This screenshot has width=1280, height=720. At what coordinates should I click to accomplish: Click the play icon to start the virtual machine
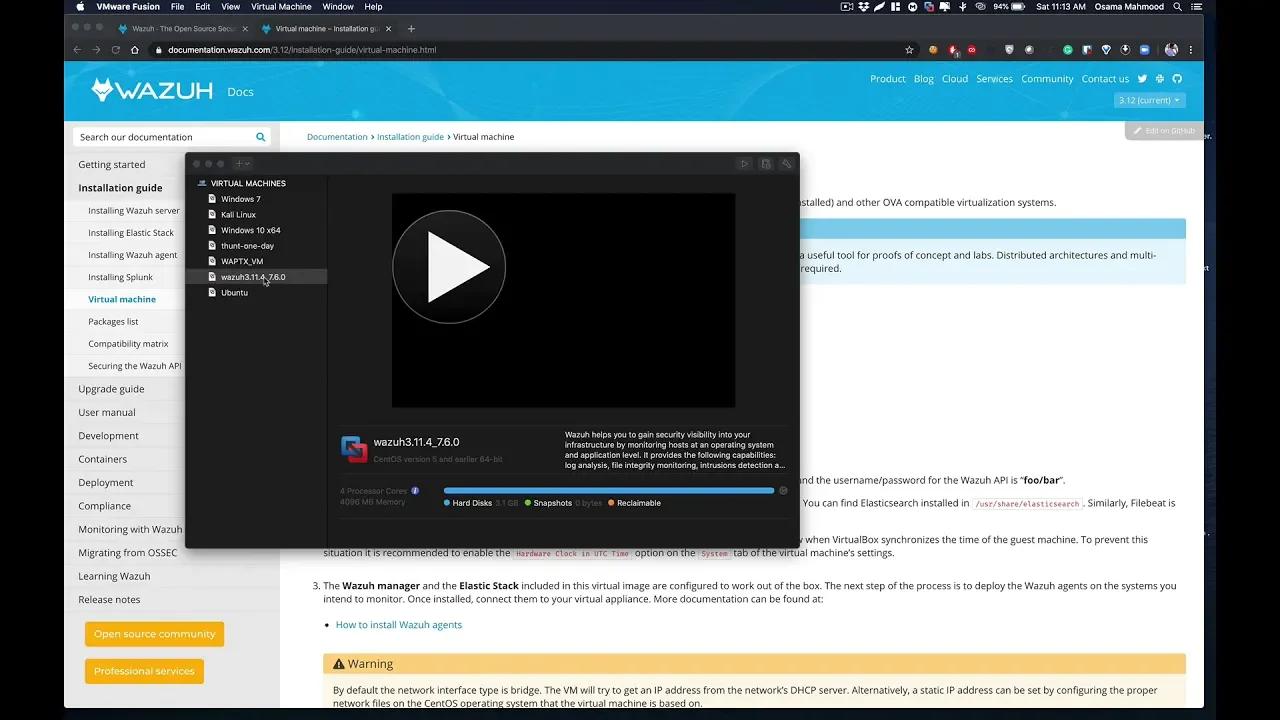coord(449,266)
